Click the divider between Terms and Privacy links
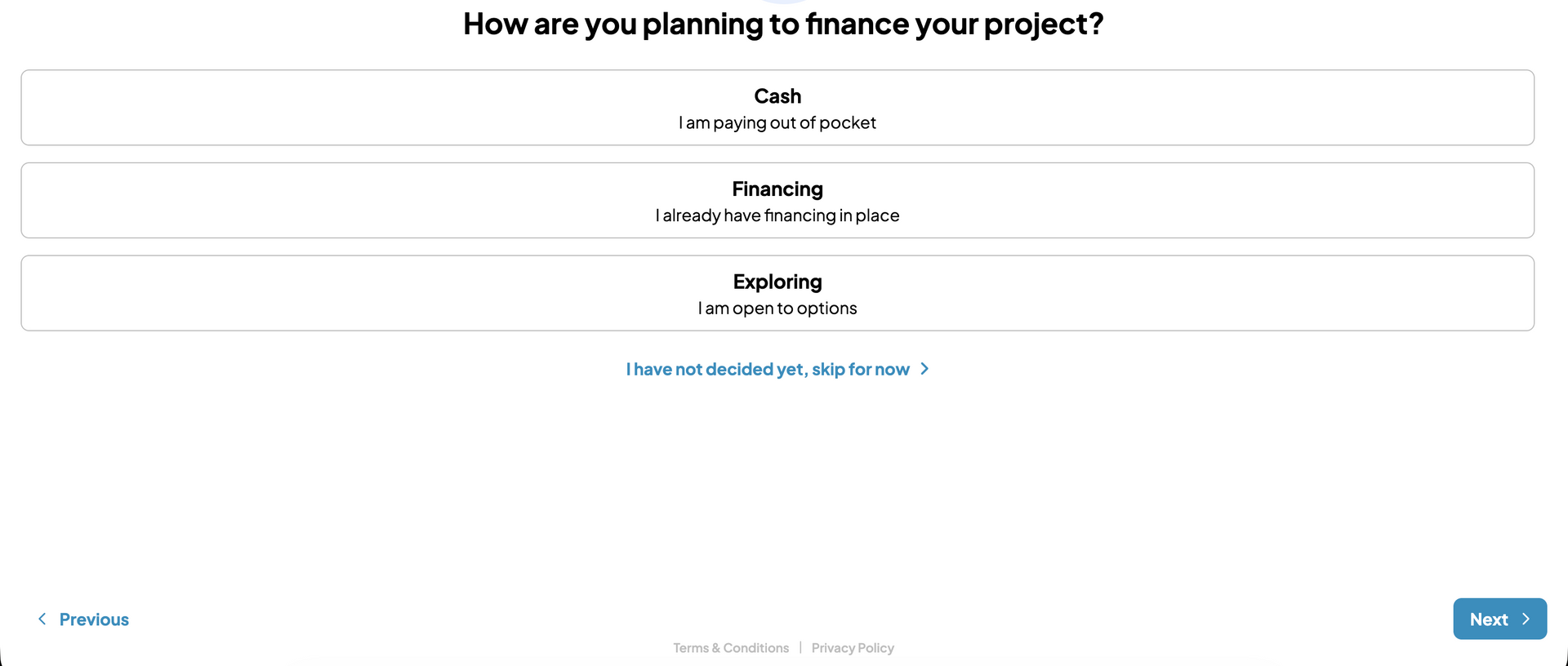Screen dimensions: 1568x666 (800, 648)
